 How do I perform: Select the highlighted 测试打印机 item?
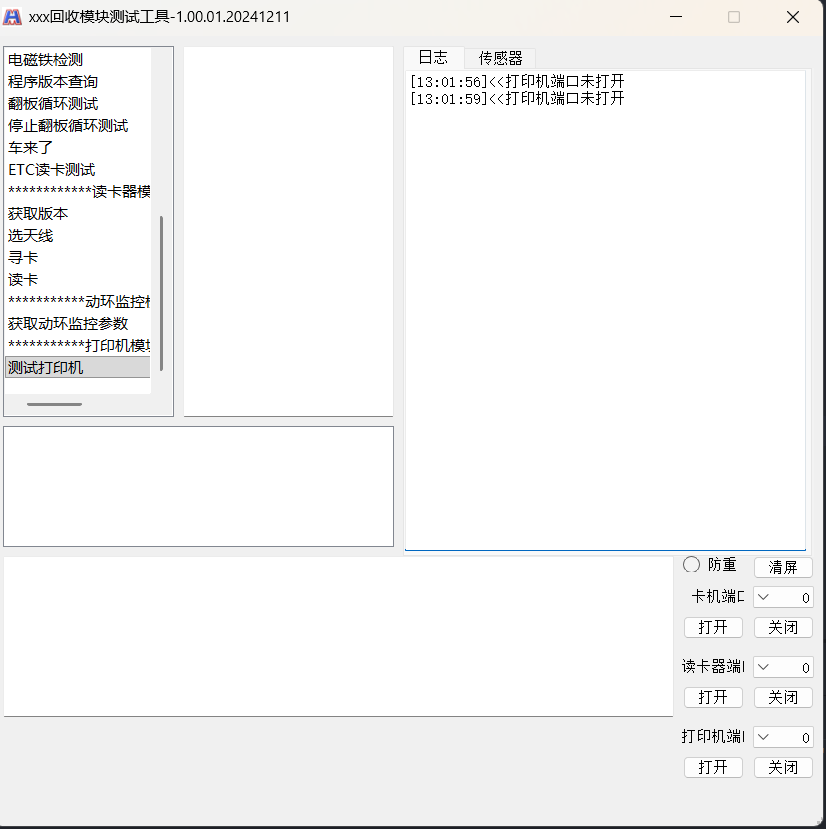[78, 367]
